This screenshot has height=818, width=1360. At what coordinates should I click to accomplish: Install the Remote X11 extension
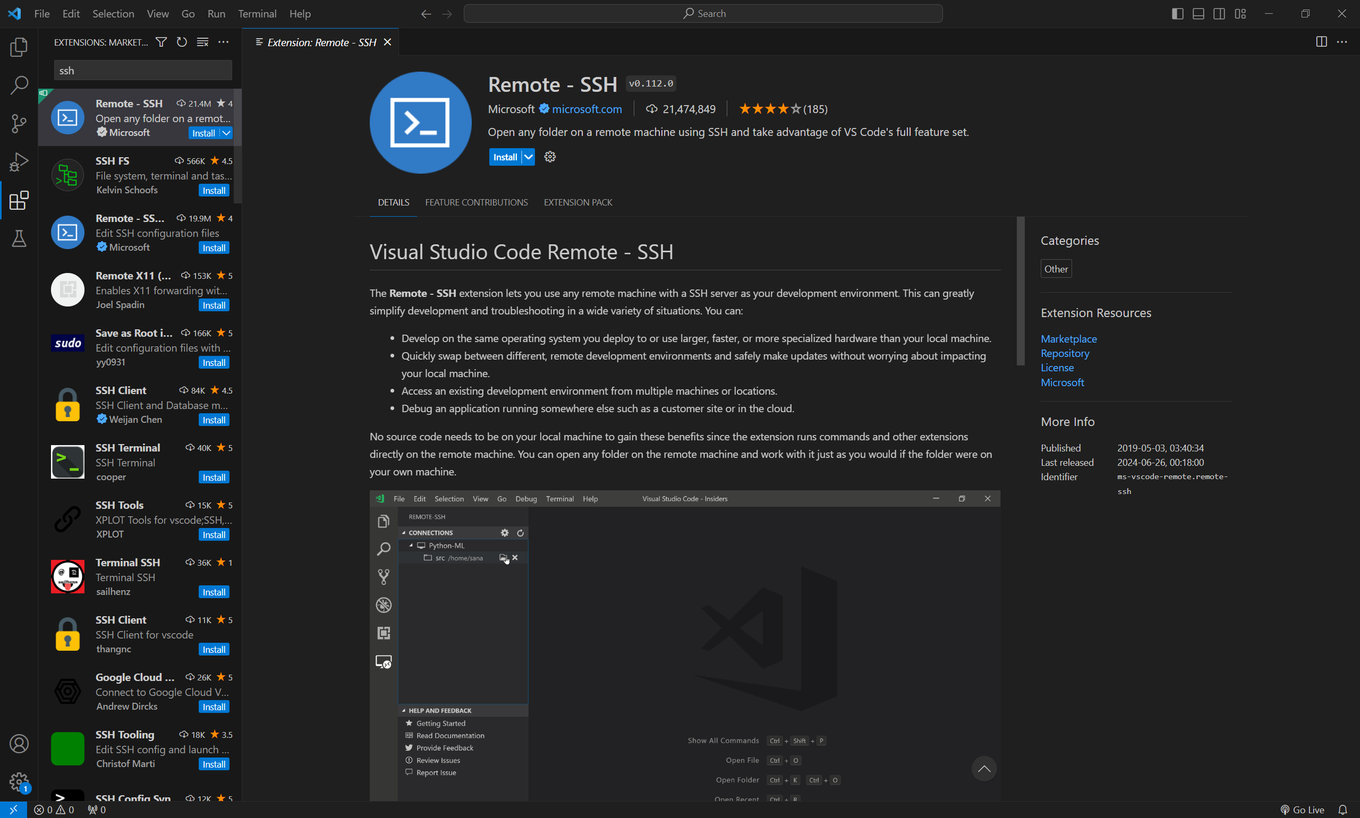pyautogui.click(x=214, y=305)
